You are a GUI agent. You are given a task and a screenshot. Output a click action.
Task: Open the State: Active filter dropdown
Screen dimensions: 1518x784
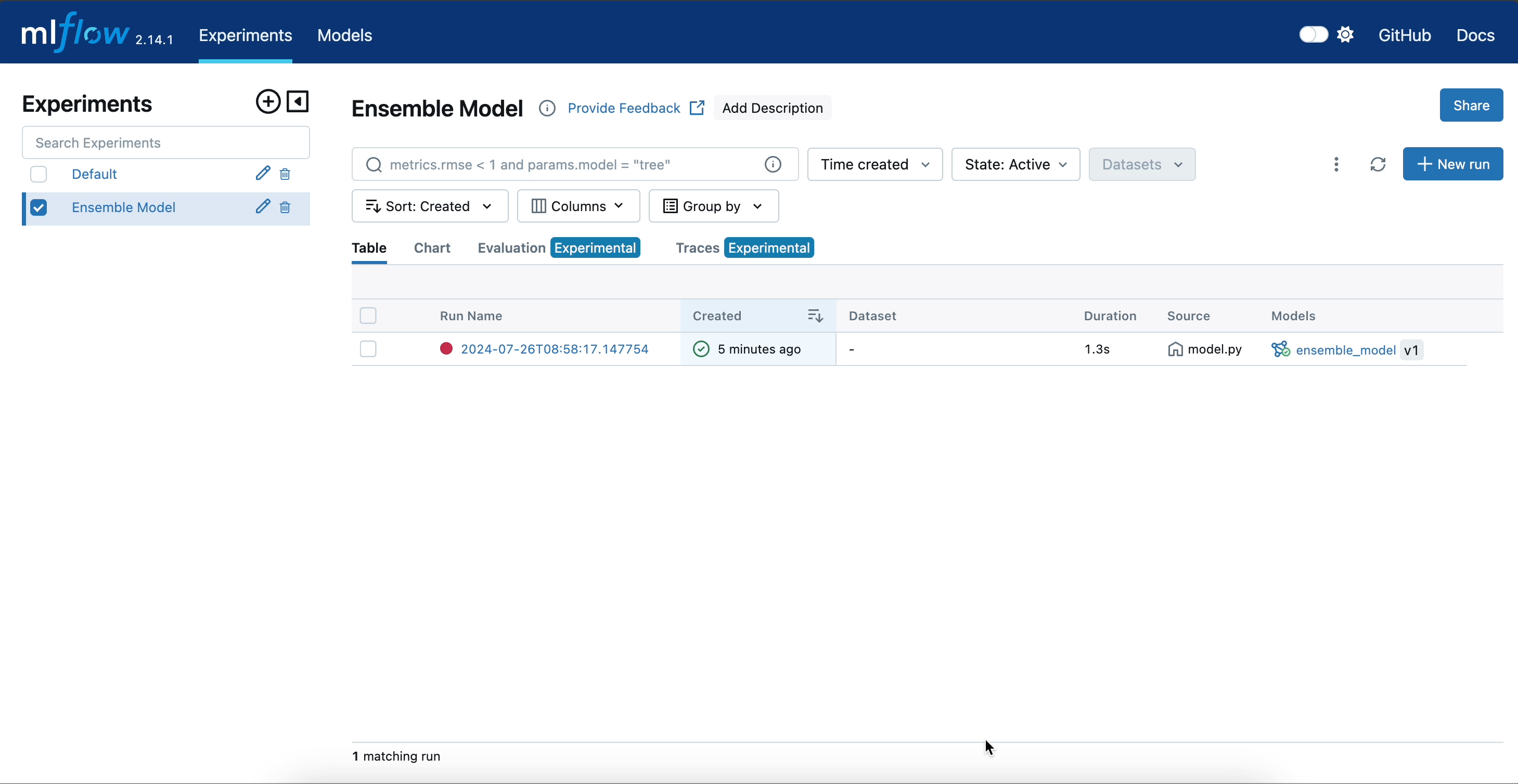coord(1015,164)
